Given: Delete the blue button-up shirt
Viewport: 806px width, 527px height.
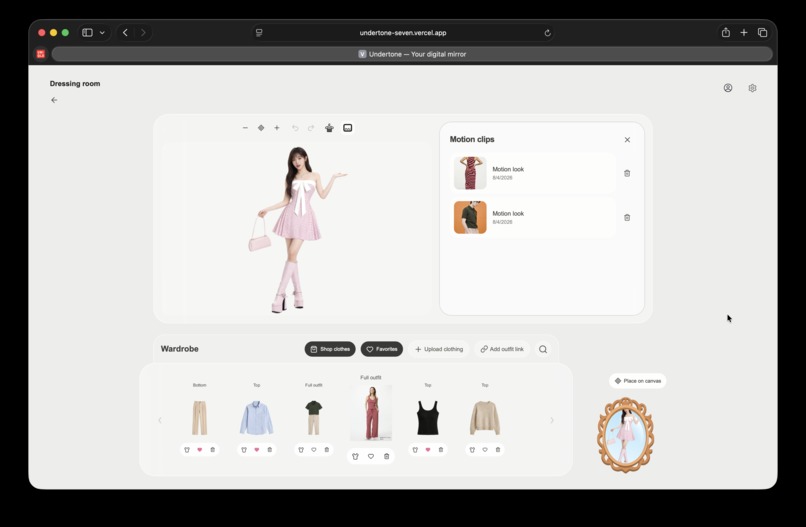Looking at the screenshot, I should pyautogui.click(x=270, y=450).
